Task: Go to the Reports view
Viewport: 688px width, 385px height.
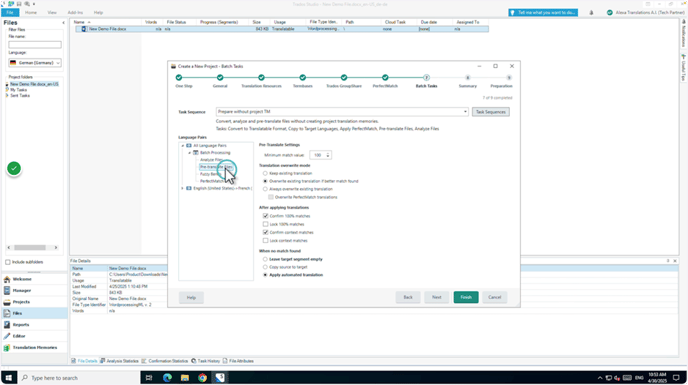Action: (x=21, y=324)
